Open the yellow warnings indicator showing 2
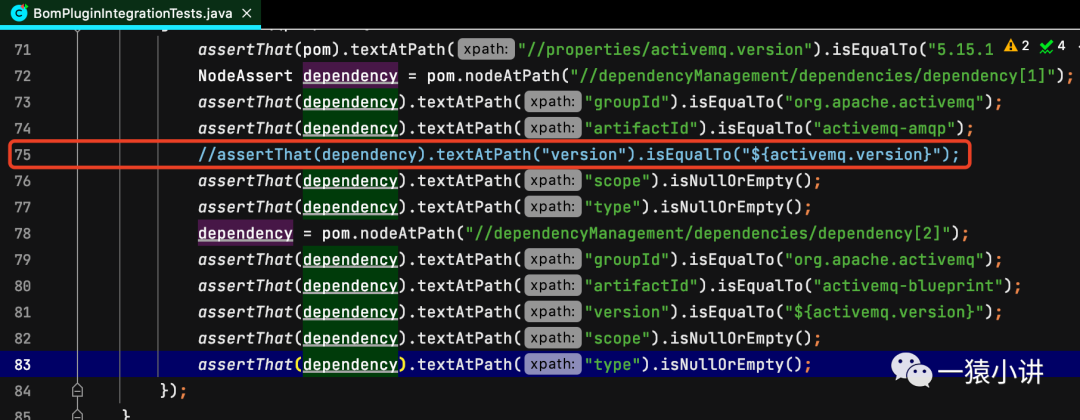This screenshot has height=420, width=1080. pyautogui.click(x=1016, y=46)
